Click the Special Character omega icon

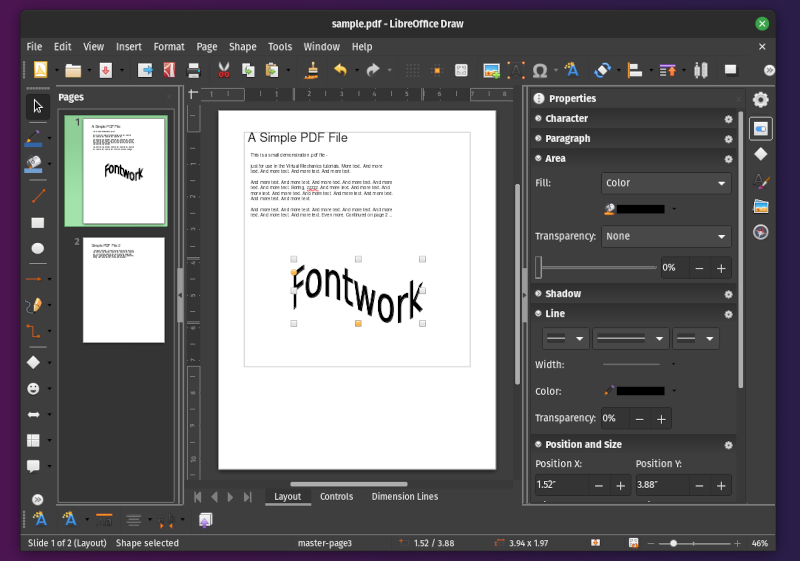(x=540, y=70)
